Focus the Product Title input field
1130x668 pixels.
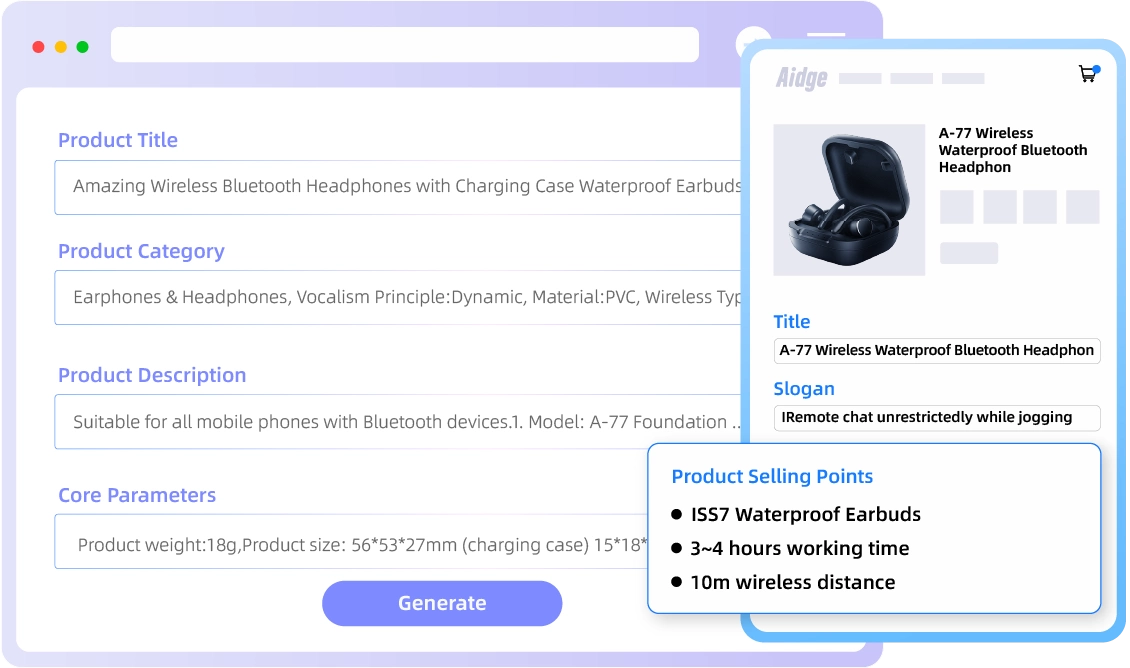coord(398,187)
